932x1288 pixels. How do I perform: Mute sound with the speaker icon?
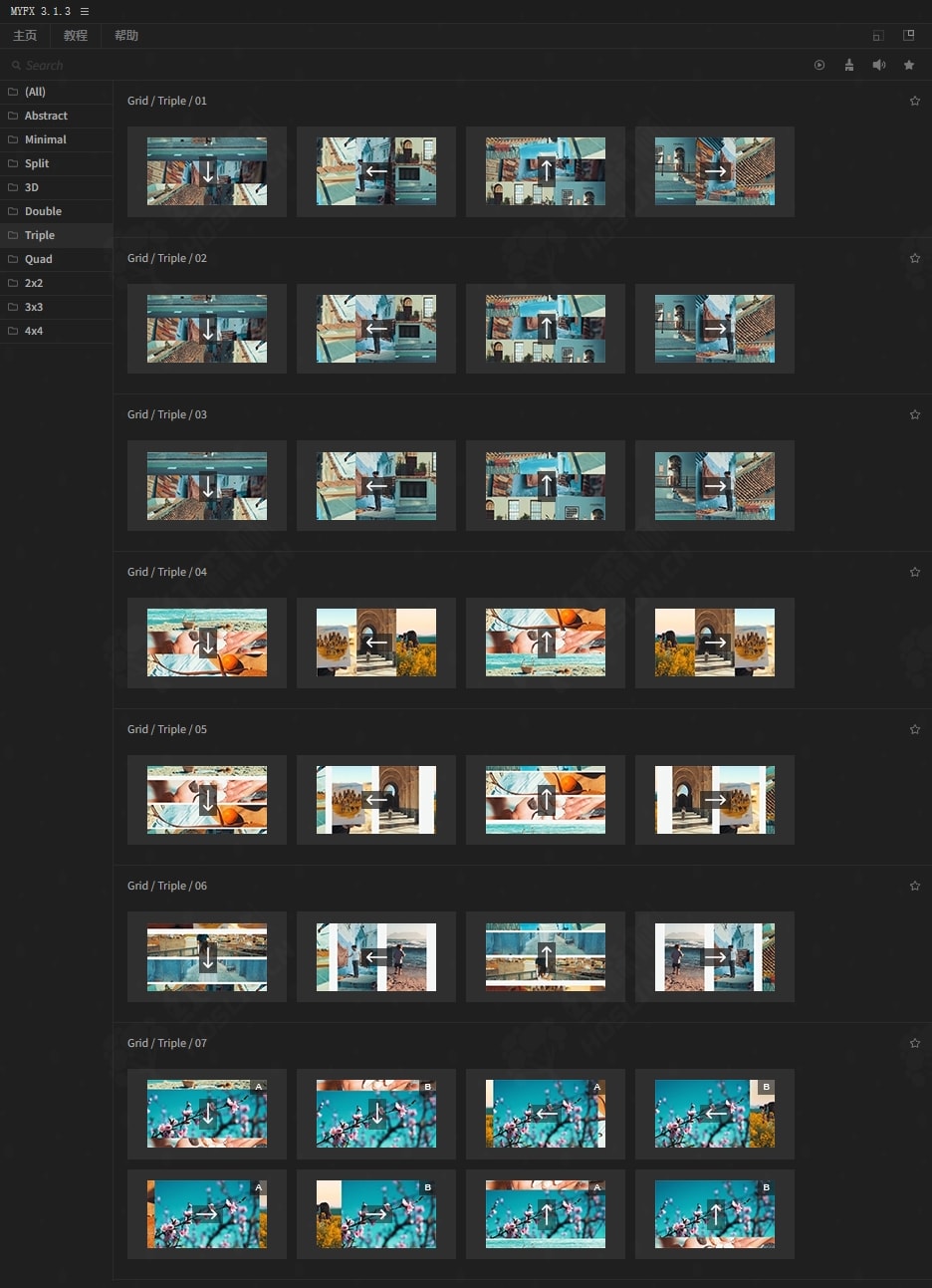(x=879, y=65)
